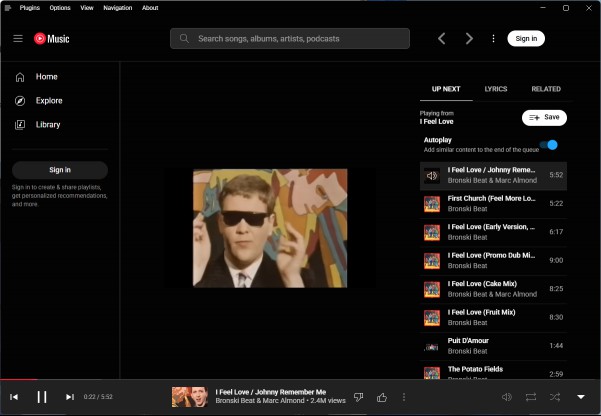
Task: Play I Feel Love (Early Version) queue item
Action: click(493, 232)
